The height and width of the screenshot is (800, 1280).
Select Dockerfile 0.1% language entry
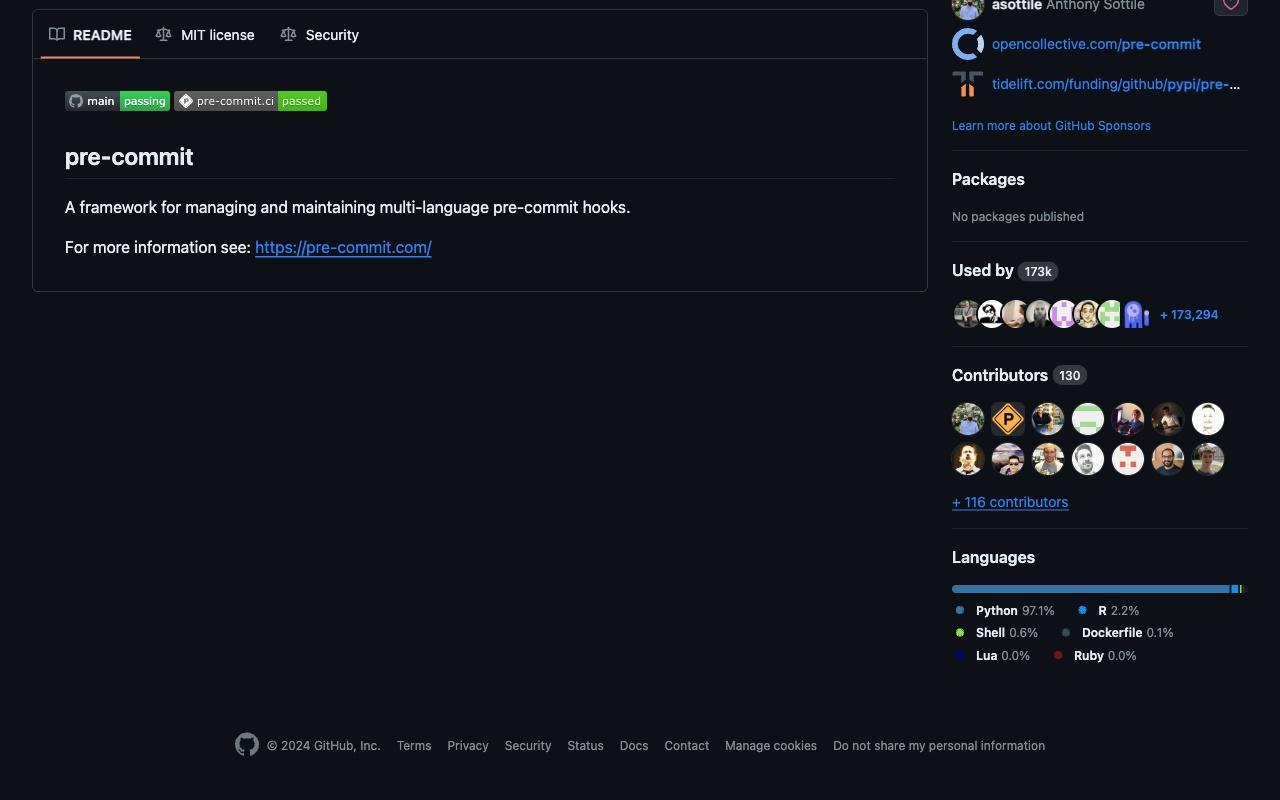point(1117,633)
